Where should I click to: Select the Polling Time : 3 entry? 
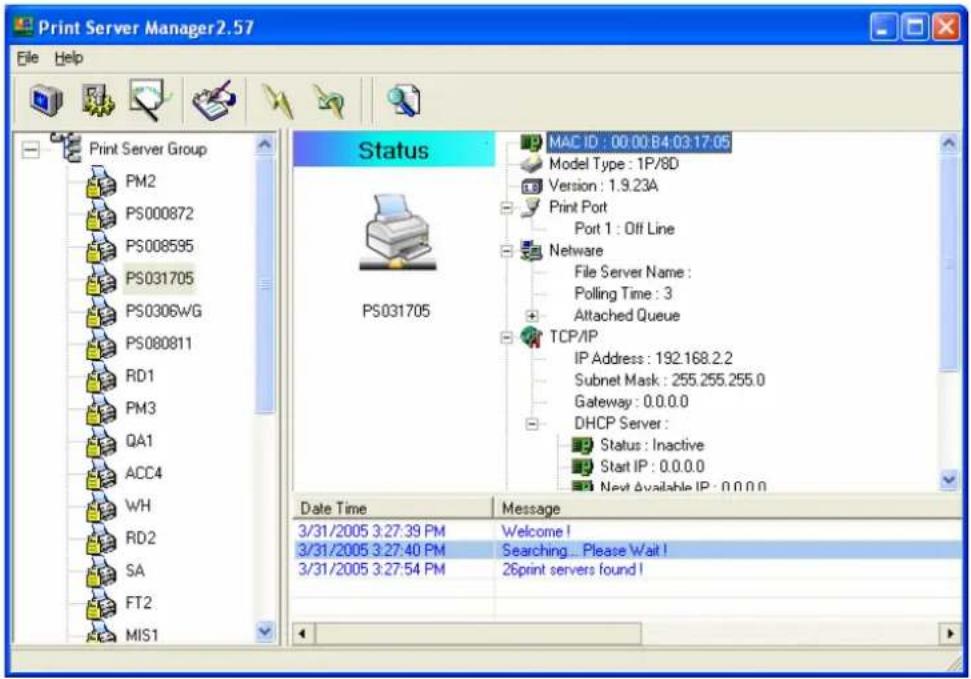[x=623, y=294]
